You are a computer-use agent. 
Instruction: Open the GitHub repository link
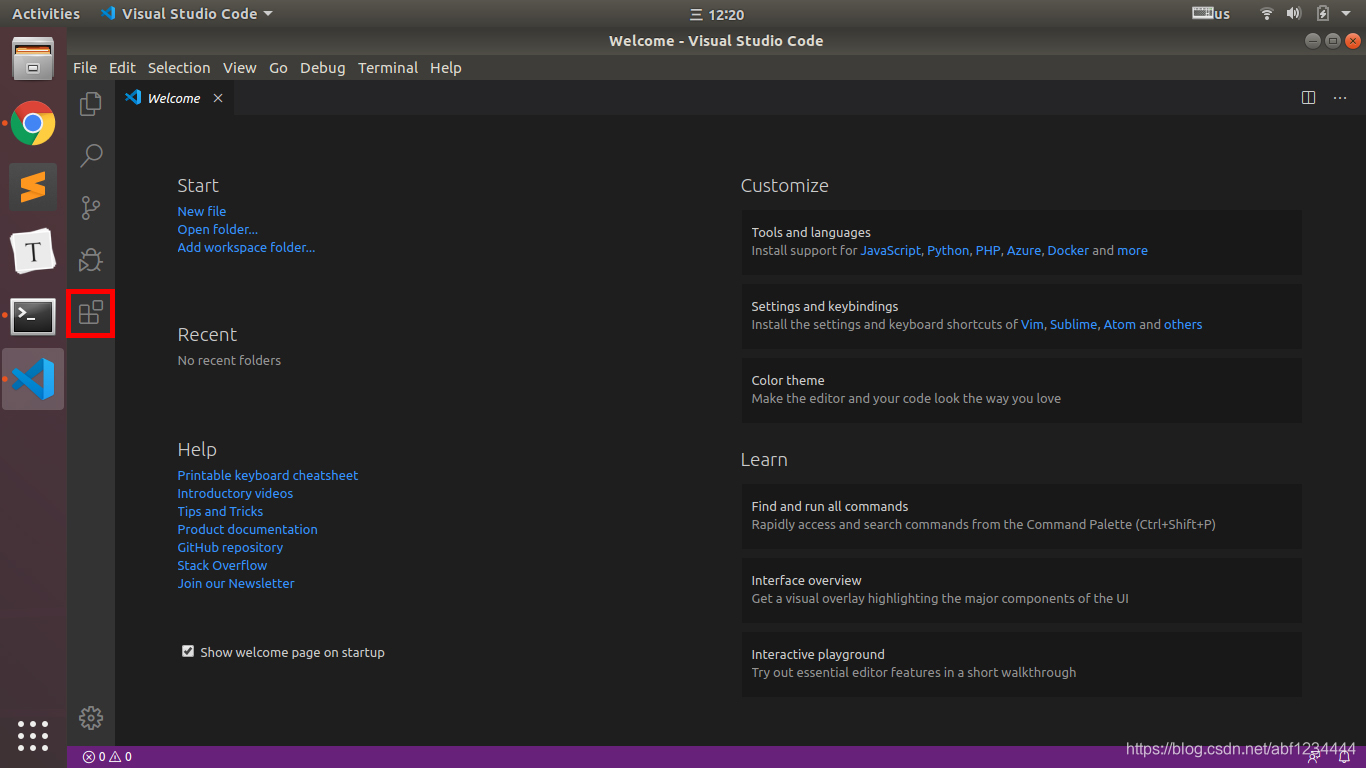[230, 547]
